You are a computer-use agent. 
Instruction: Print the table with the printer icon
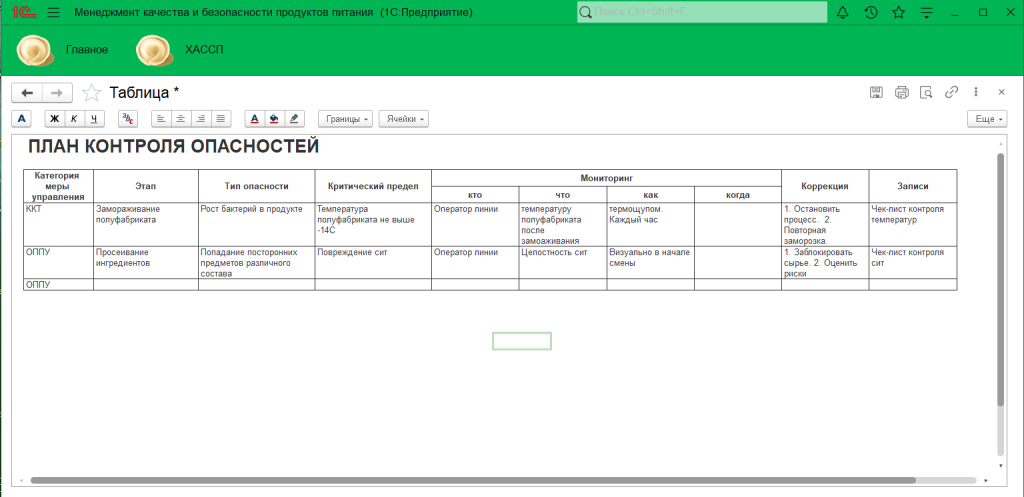(901, 92)
